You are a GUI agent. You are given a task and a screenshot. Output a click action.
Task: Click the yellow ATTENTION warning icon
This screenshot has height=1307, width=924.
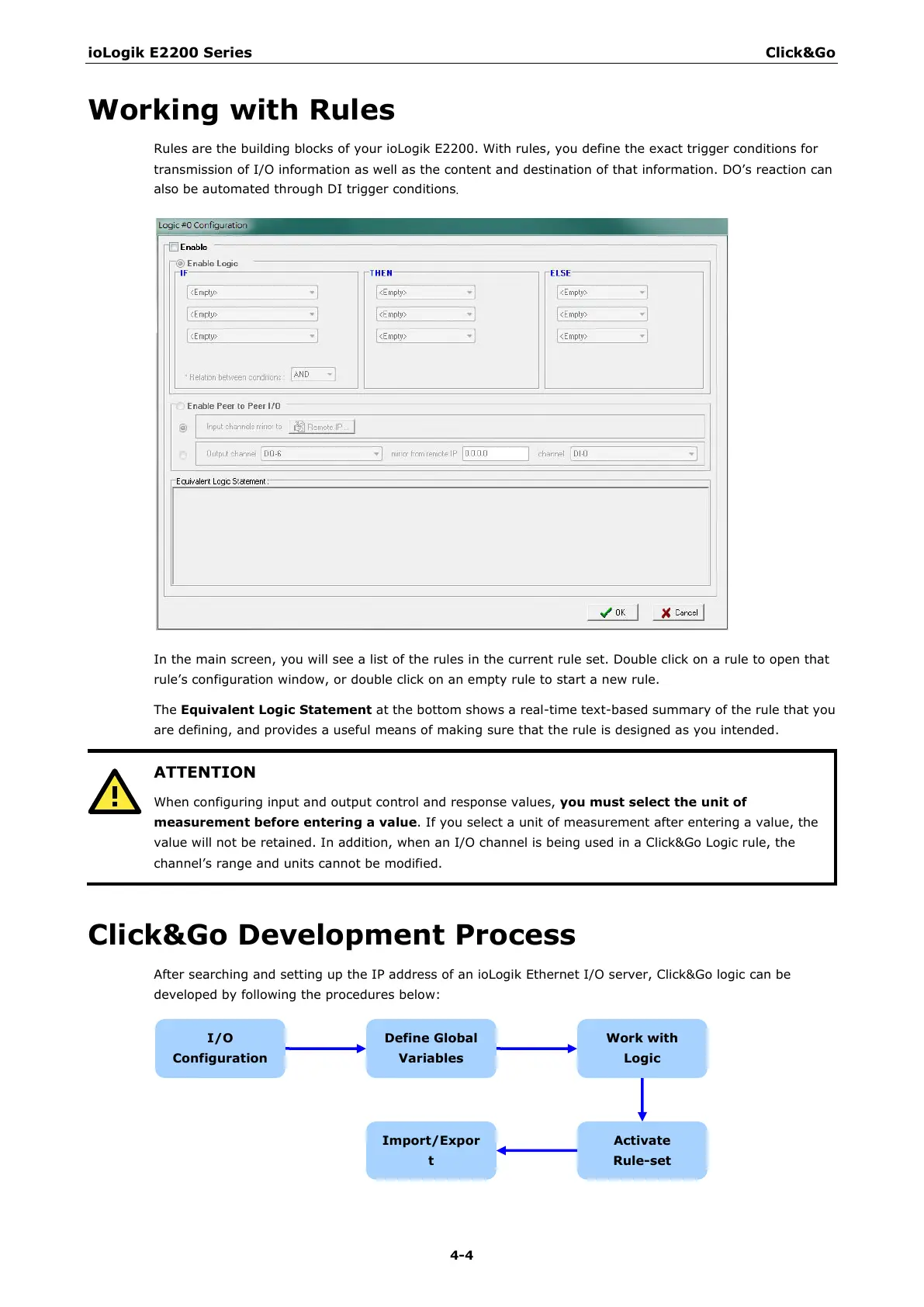(115, 792)
